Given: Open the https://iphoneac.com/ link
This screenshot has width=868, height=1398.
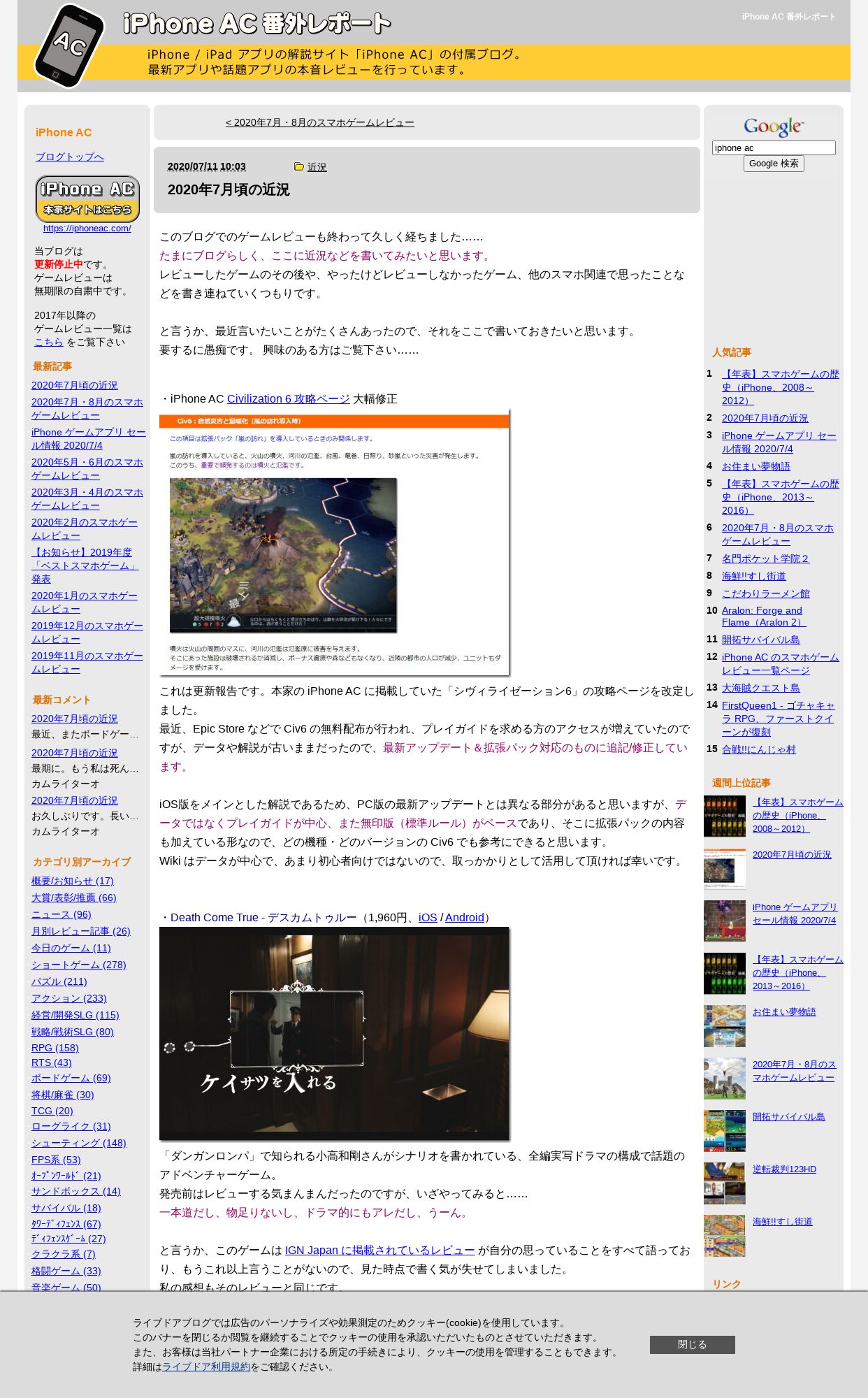Looking at the screenshot, I should (87, 229).
